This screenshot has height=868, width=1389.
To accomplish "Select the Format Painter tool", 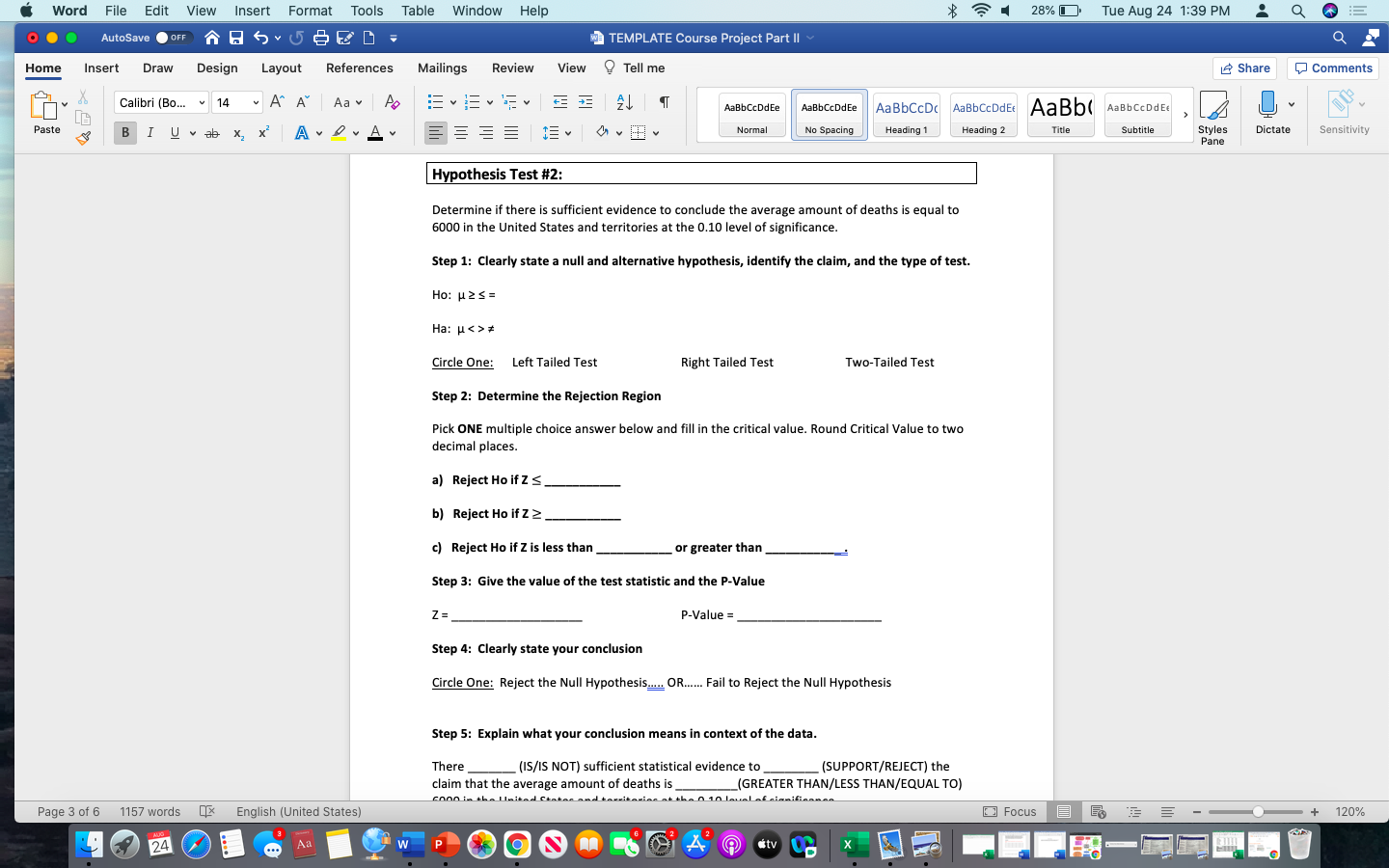I will 83,137.
